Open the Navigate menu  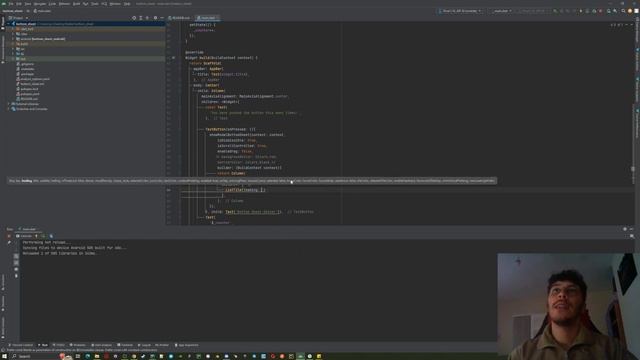click(x=40, y=4)
